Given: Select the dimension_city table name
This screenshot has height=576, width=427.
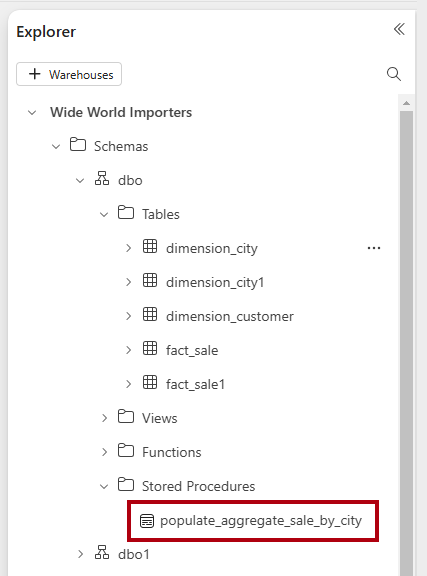Looking at the screenshot, I should pyautogui.click(x=212, y=249).
